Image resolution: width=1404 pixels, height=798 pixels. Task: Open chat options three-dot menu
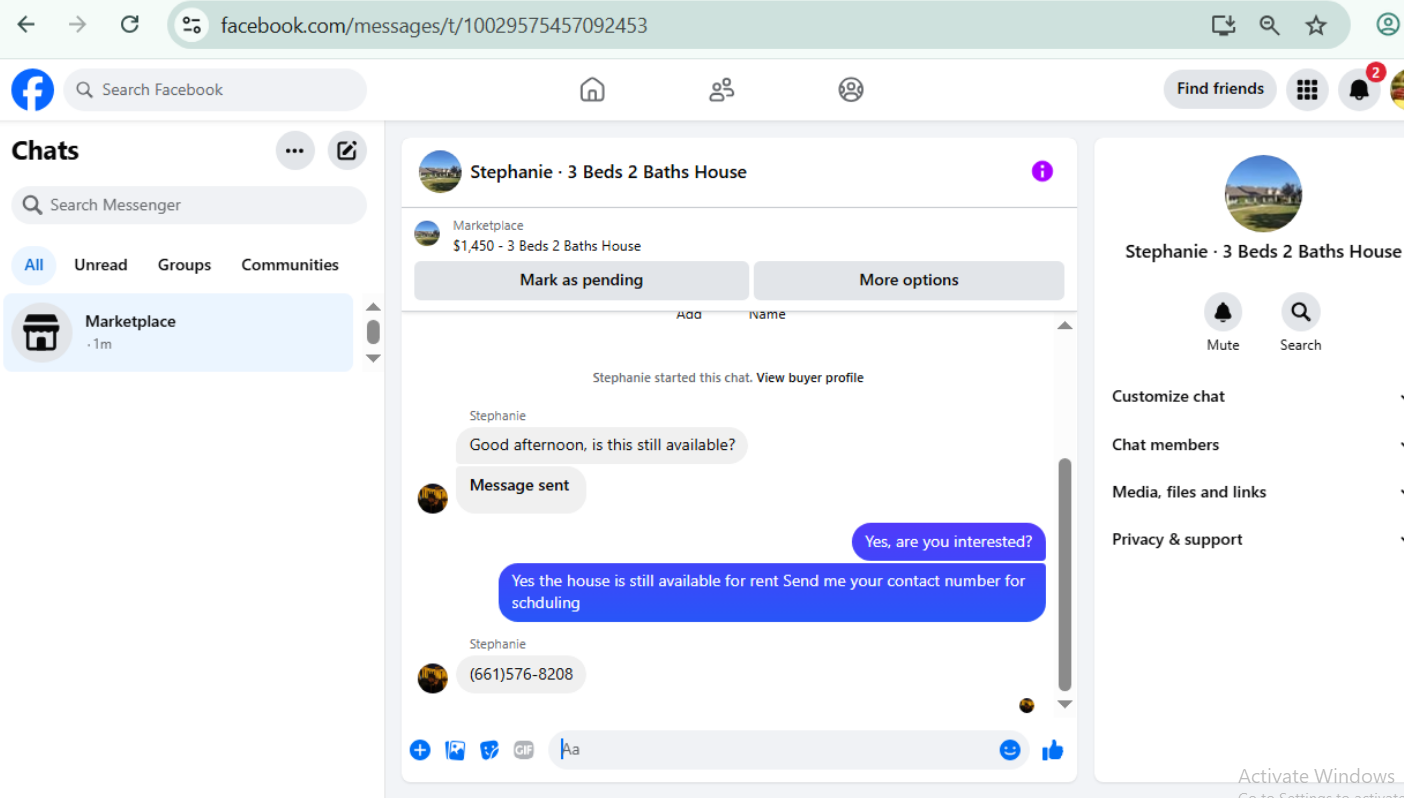295,151
